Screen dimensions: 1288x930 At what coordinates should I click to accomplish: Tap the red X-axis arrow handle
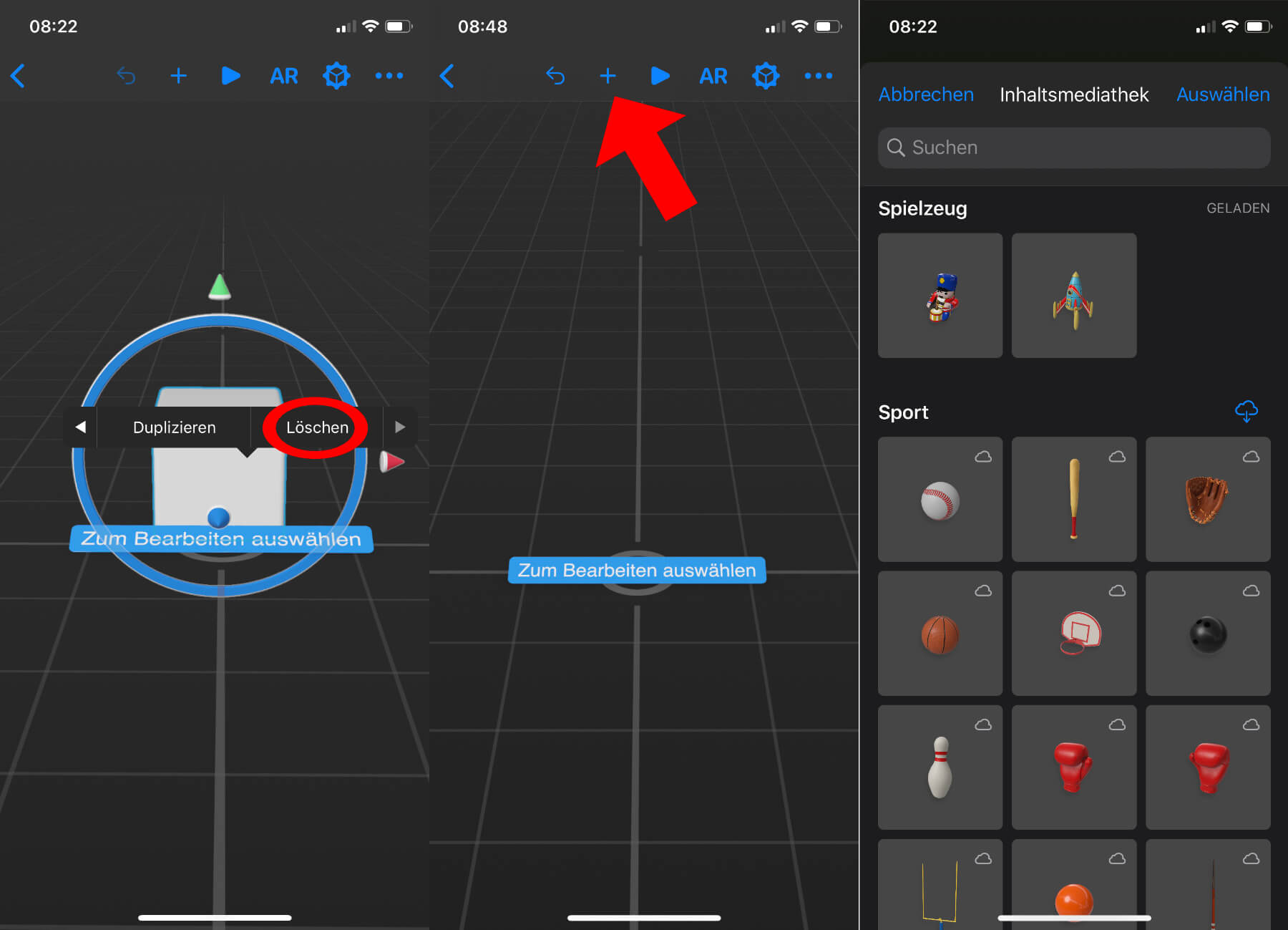(391, 462)
